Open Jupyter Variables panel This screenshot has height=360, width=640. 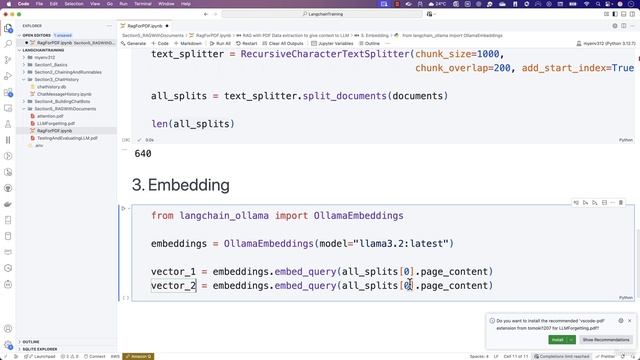(x=332, y=43)
